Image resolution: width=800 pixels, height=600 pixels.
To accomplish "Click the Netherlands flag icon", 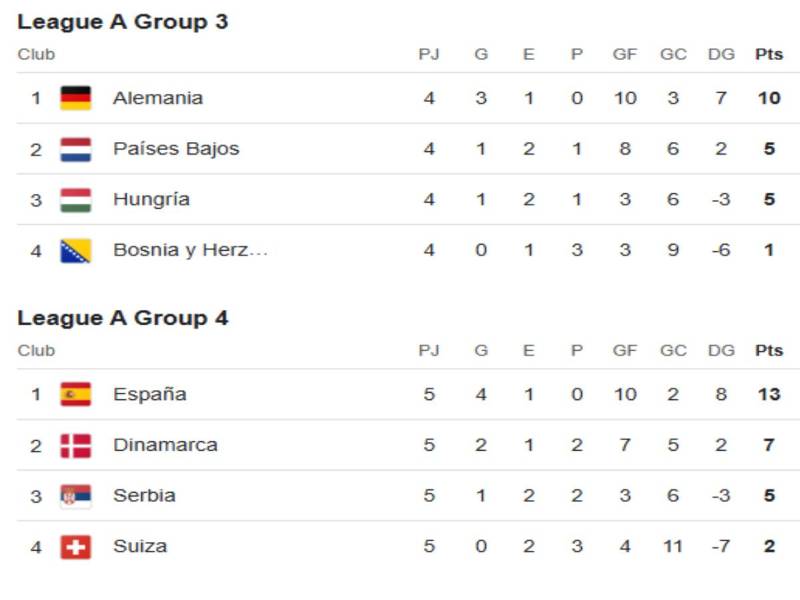I will [x=75, y=149].
